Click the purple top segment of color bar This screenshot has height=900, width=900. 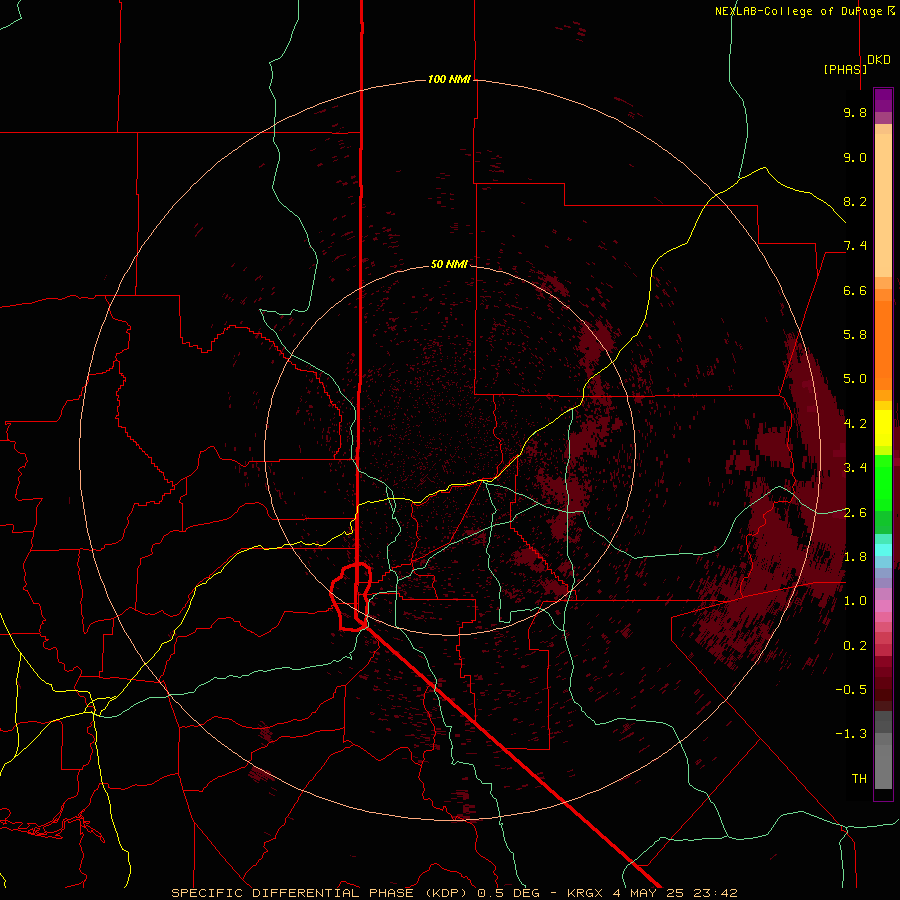[883, 100]
